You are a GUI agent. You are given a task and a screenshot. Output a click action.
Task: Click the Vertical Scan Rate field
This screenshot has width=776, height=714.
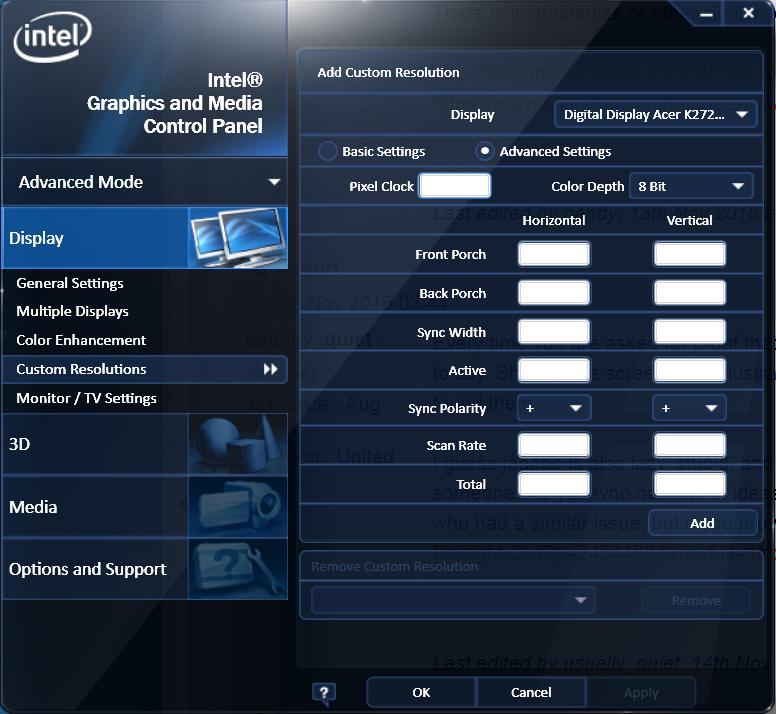(689, 445)
